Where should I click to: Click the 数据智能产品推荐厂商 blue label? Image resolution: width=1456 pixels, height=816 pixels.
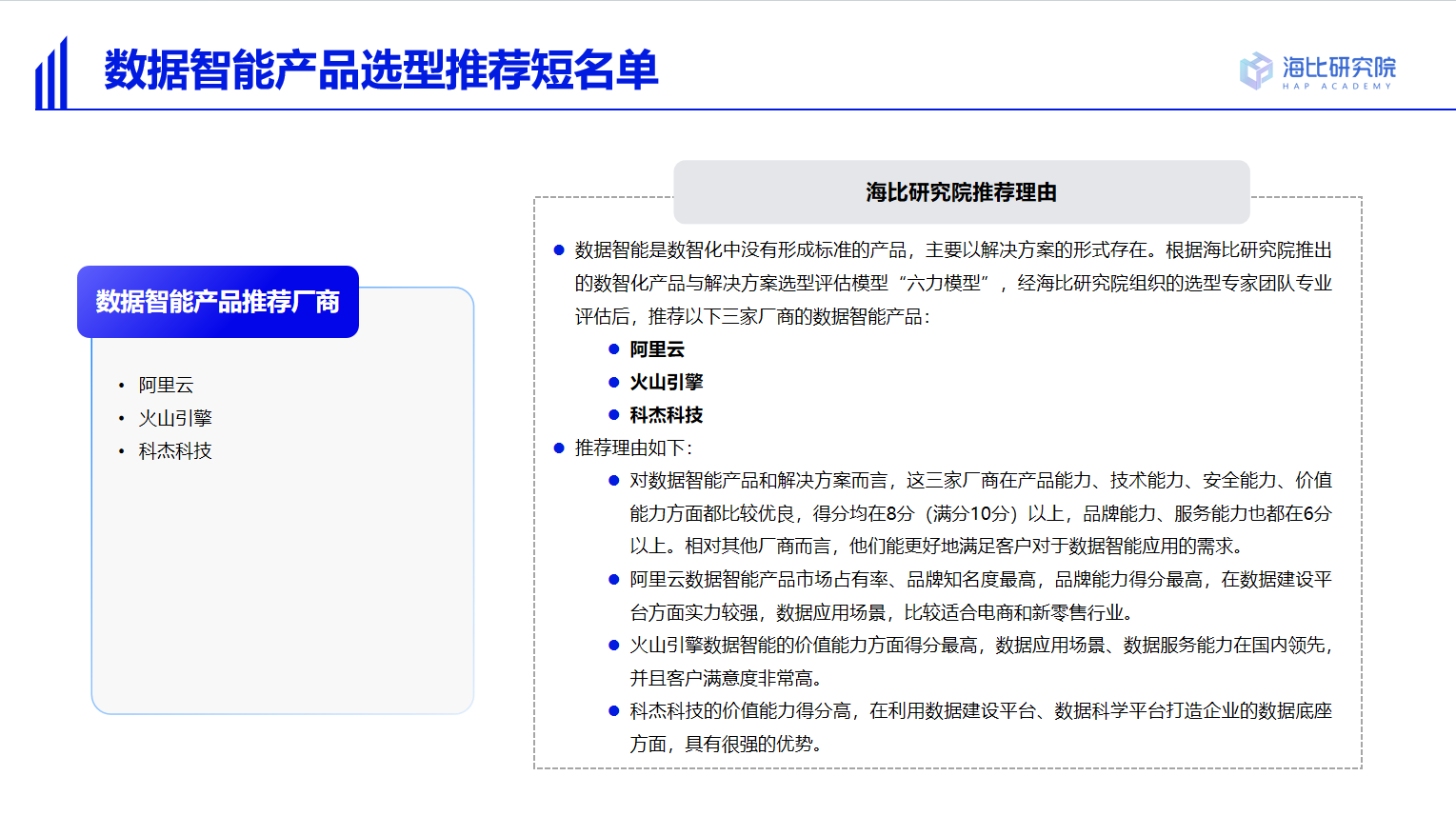pos(218,302)
